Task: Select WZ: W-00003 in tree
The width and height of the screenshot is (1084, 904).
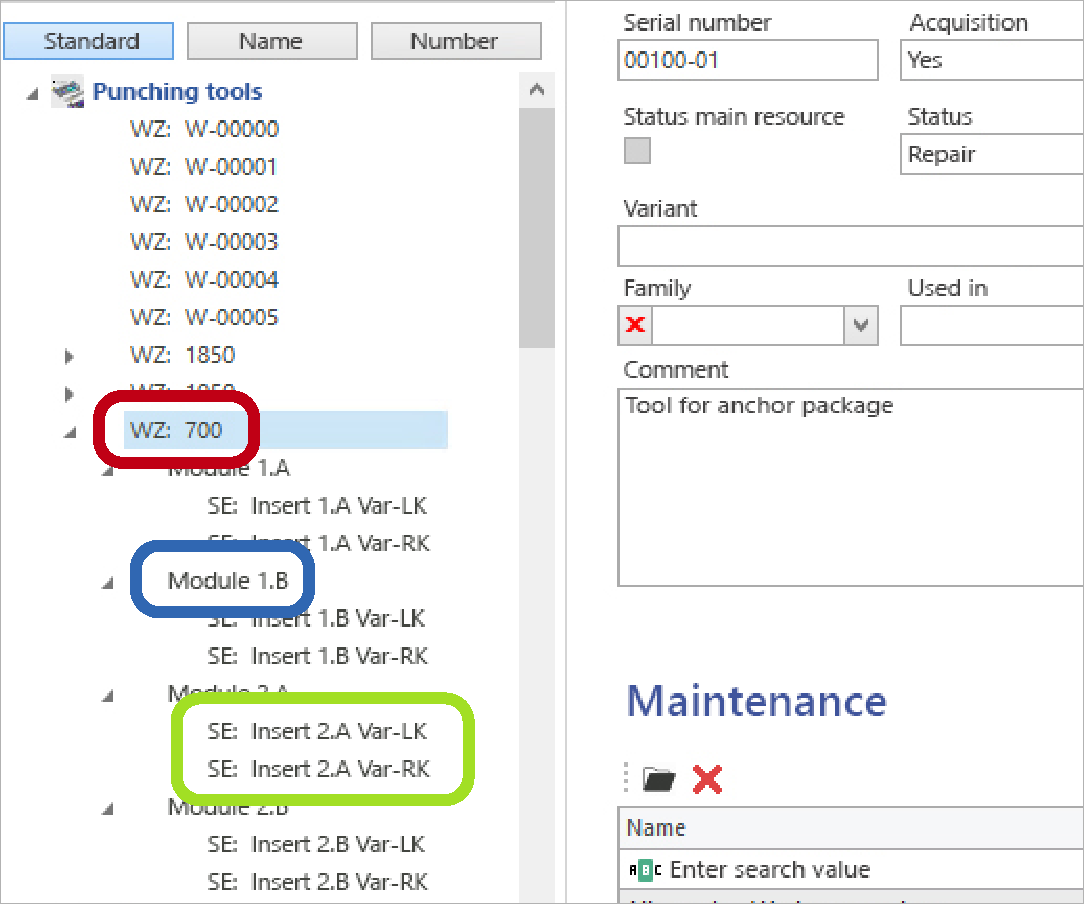Action: [x=204, y=242]
